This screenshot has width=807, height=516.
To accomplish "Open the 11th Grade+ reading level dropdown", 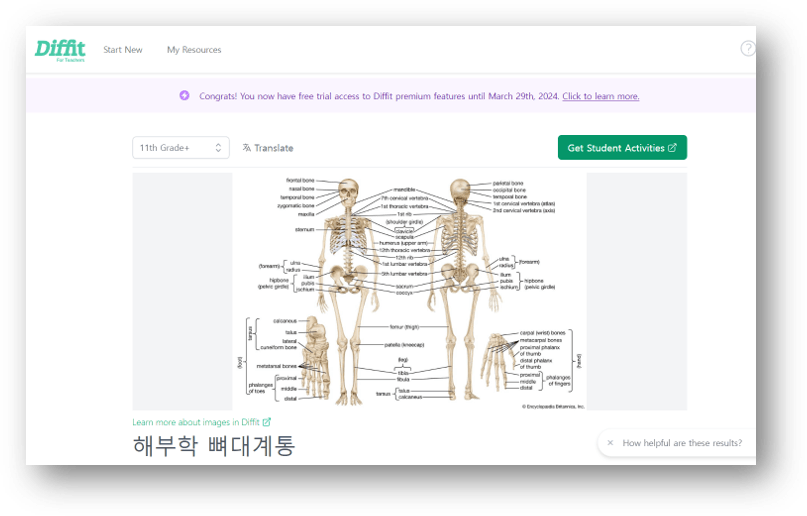I will [x=181, y=148].
